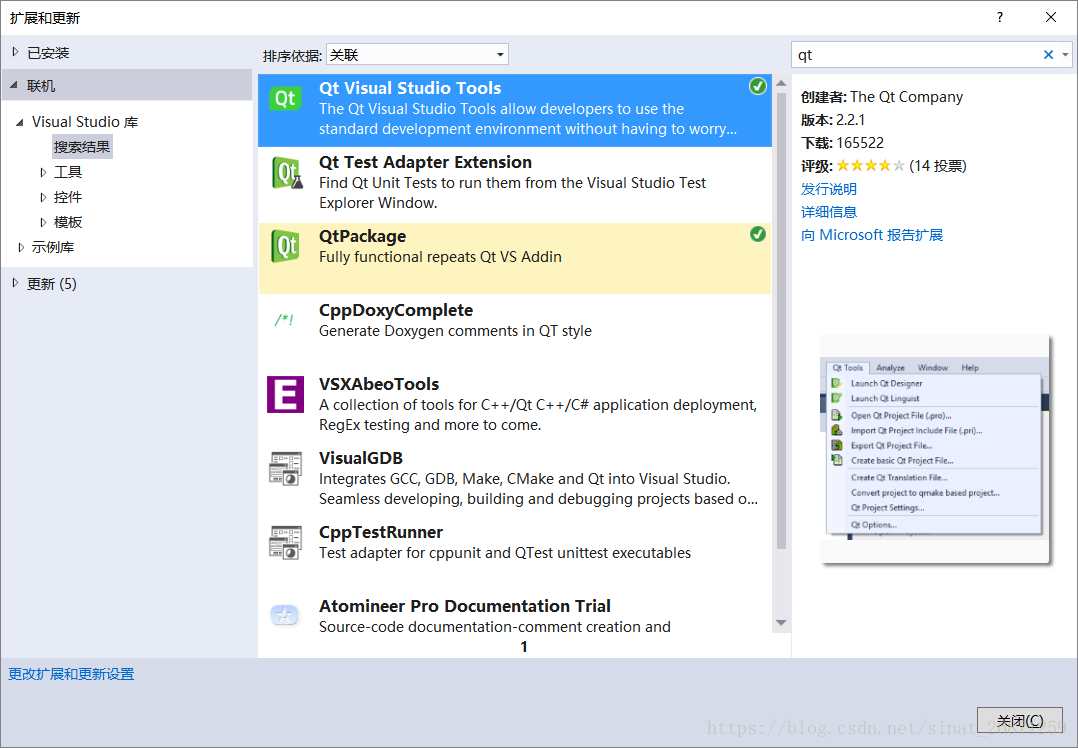Open the 发行说明 link
Screen dimensions: 1078x748
click(828, 188)
